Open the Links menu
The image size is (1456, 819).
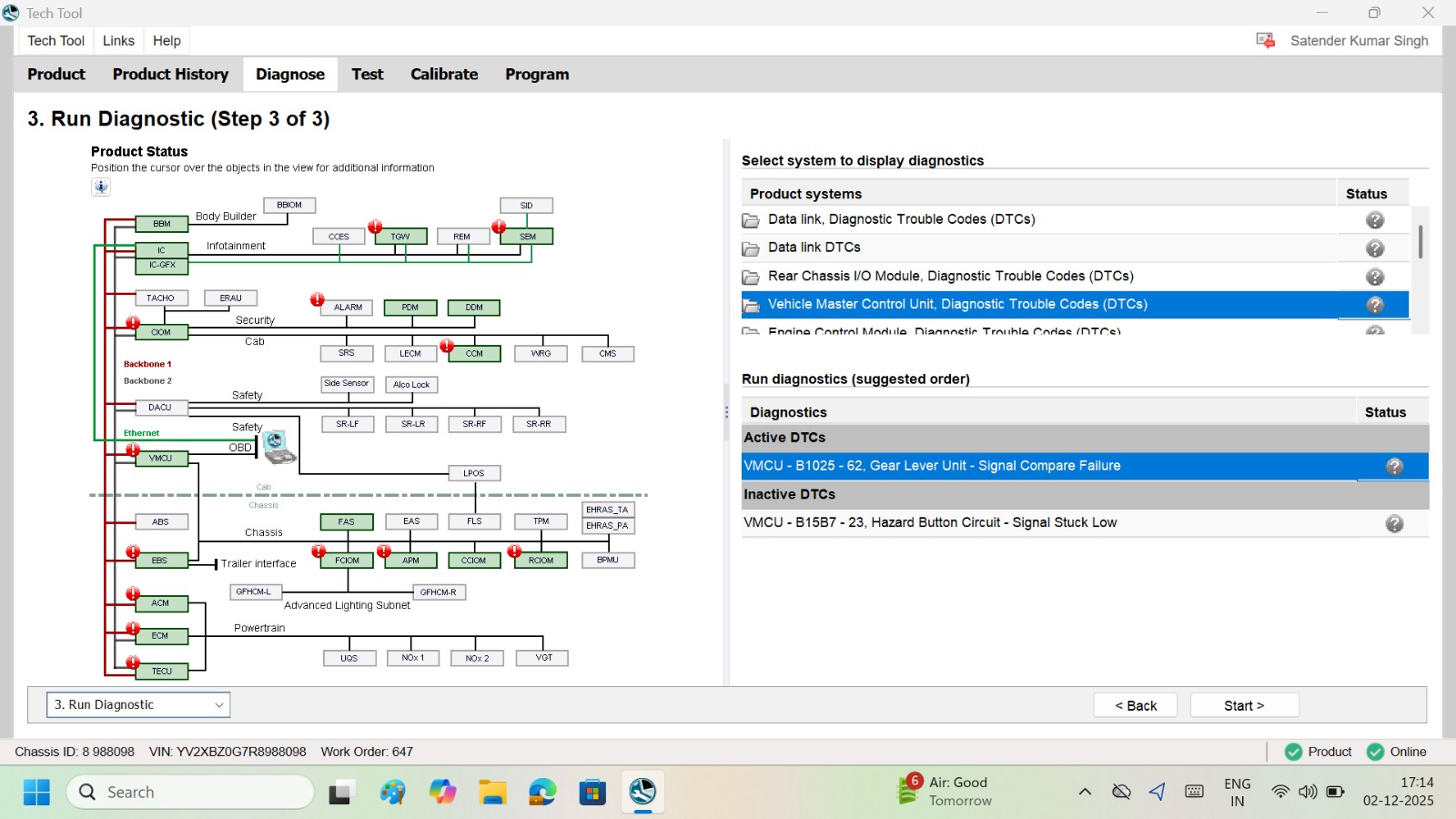[118, 41]
